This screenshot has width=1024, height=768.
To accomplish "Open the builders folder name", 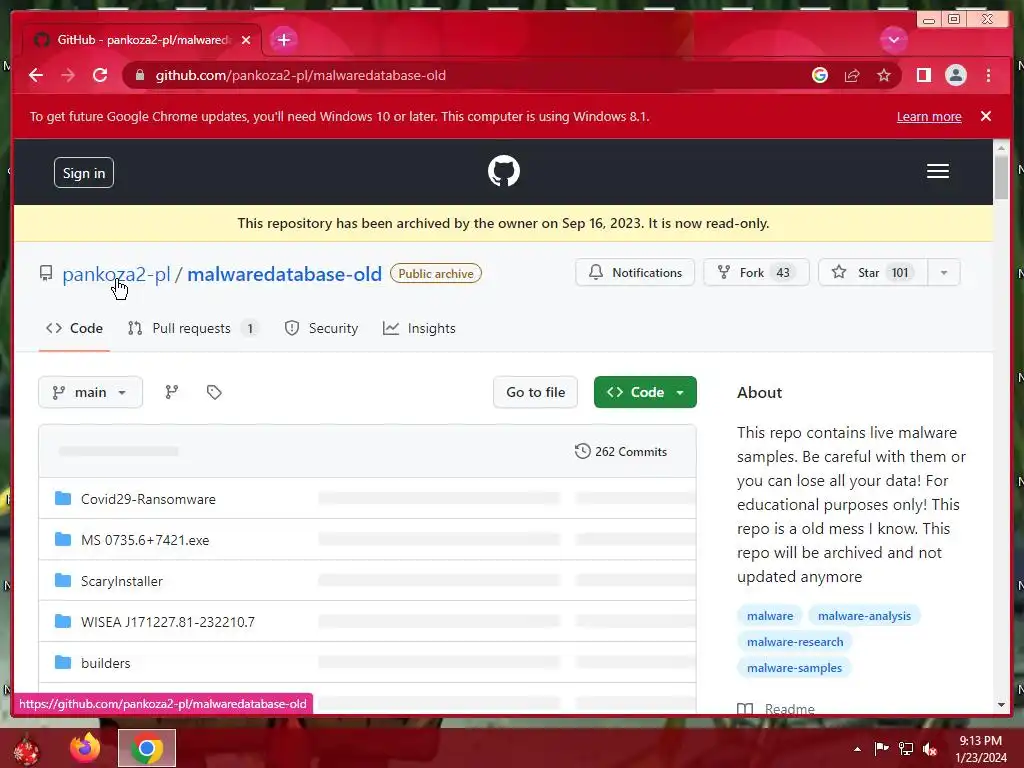I will [106, 663].
